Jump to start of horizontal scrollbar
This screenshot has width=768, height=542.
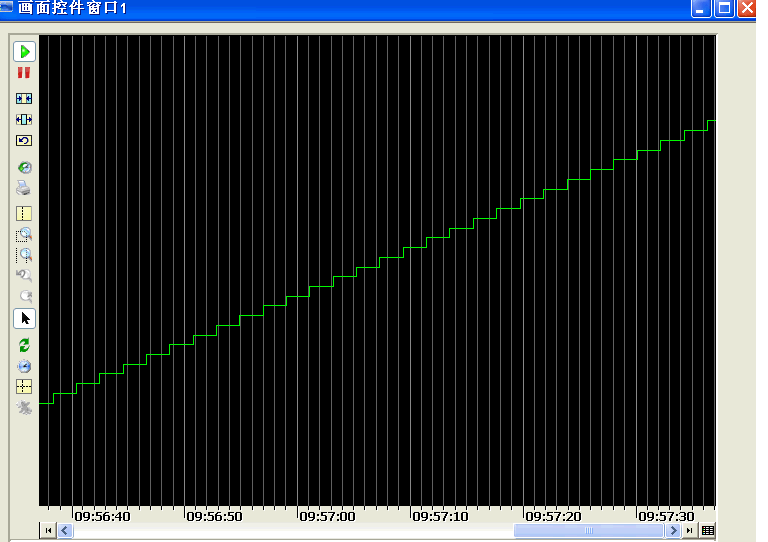48,530
